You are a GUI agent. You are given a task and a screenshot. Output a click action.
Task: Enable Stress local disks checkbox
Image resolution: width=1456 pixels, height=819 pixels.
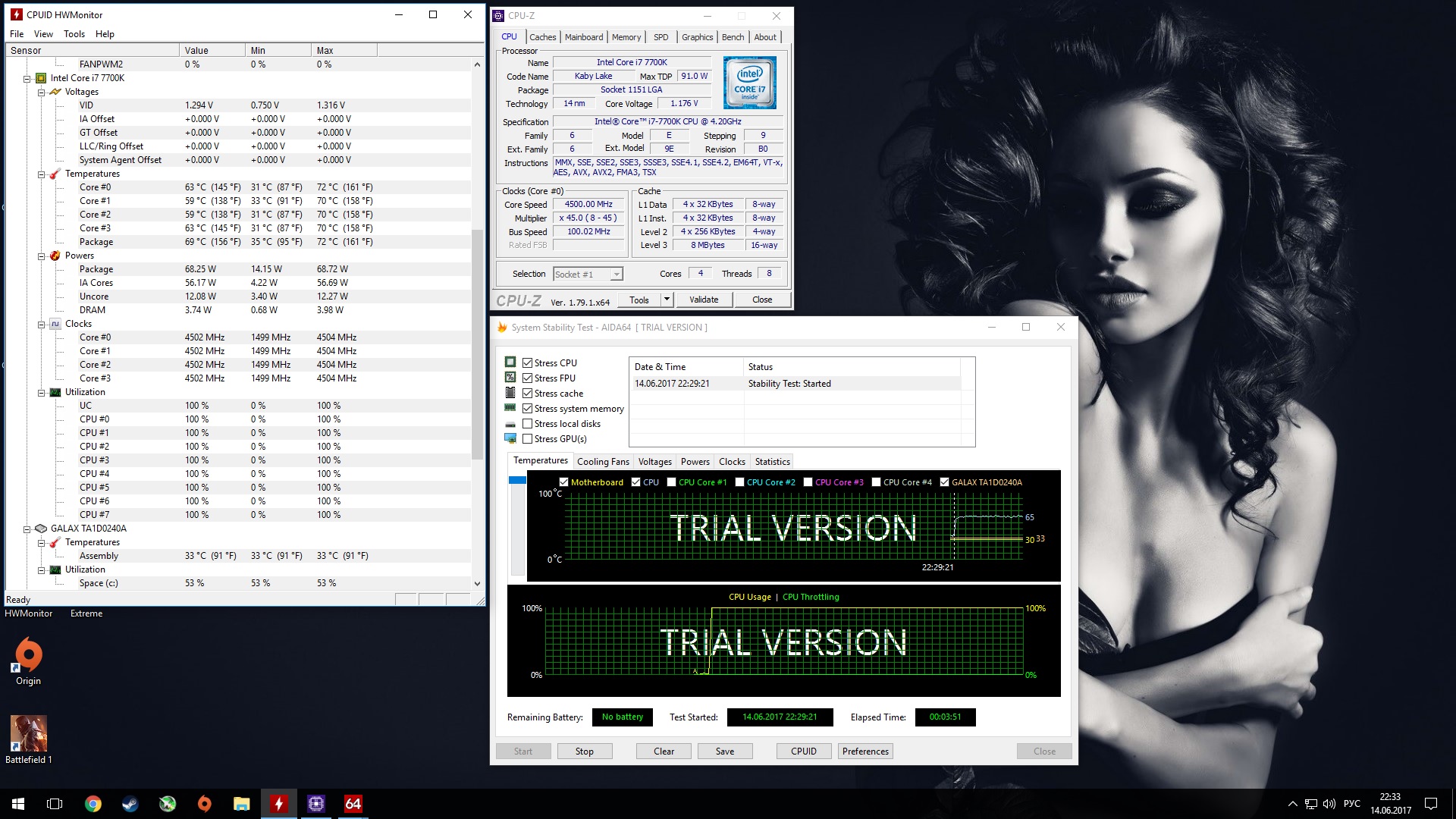(x=527, y=424)
